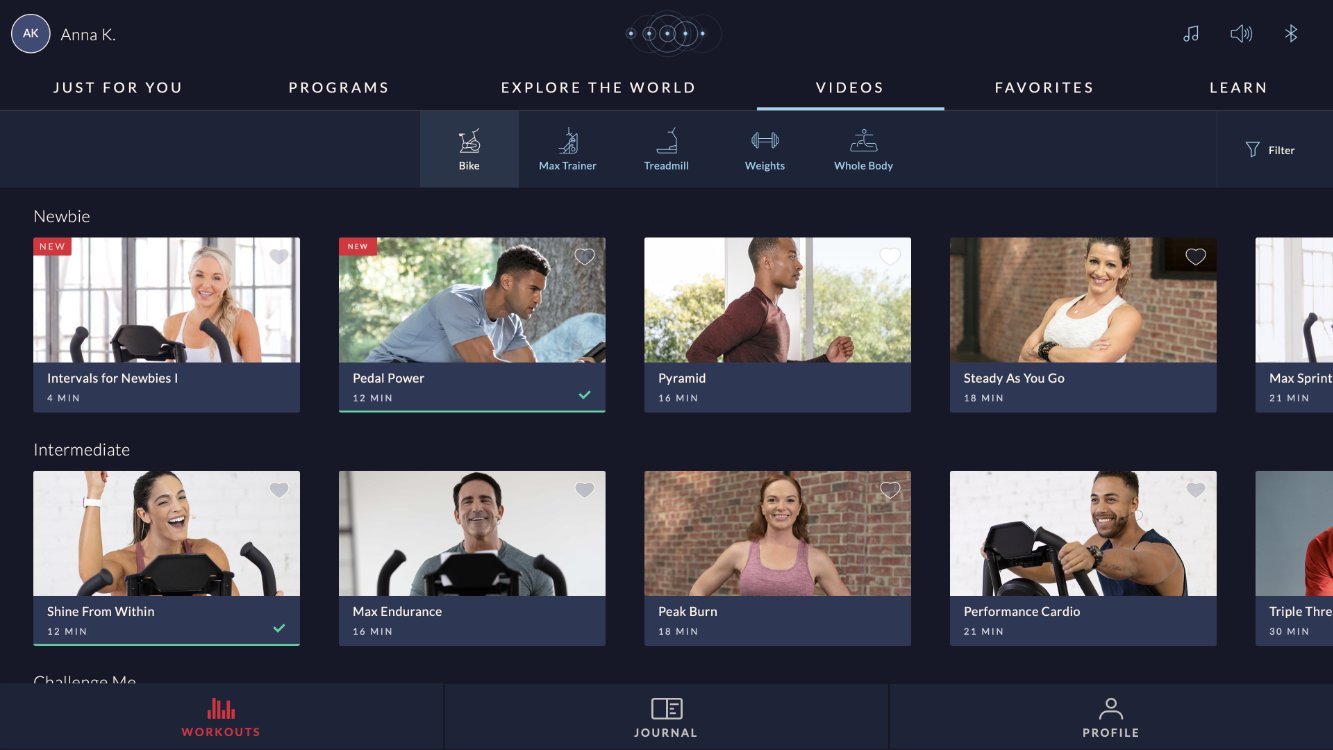Switch to the Favorites tab
The height and width of the screenshot is (750, 1333).
point(1044,88)
